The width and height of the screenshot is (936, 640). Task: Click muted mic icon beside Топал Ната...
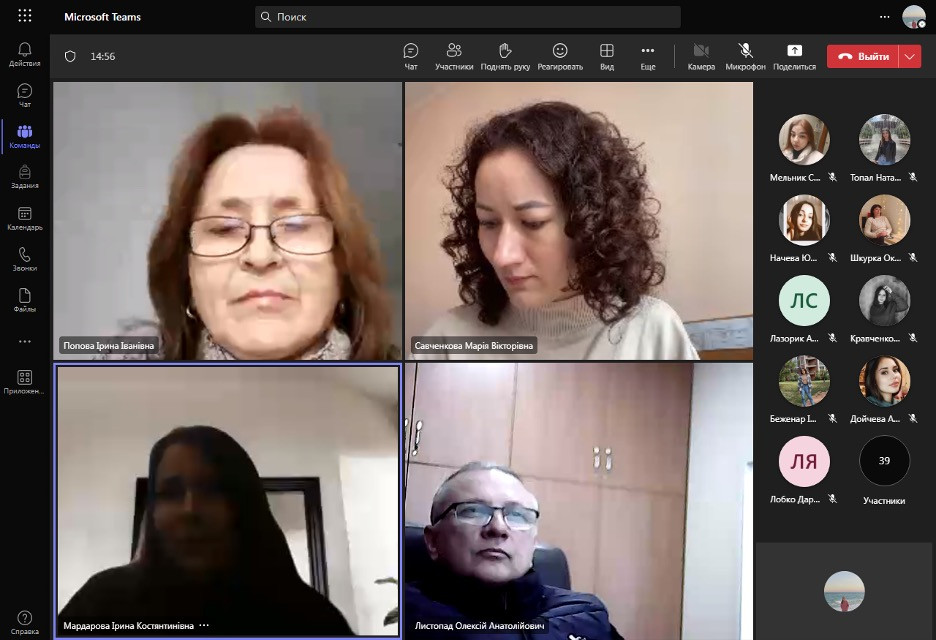click(912, 177)
